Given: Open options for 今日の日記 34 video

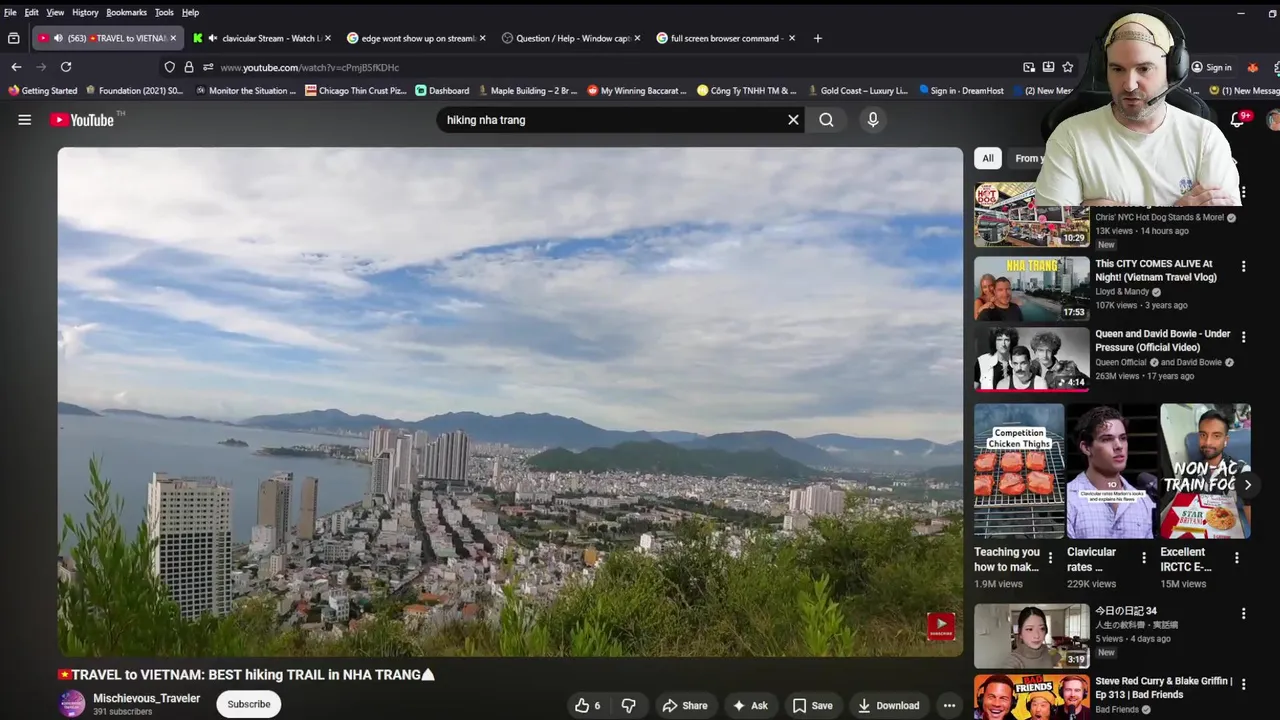Looking at the screenshot, I should tap(1243, 613).
